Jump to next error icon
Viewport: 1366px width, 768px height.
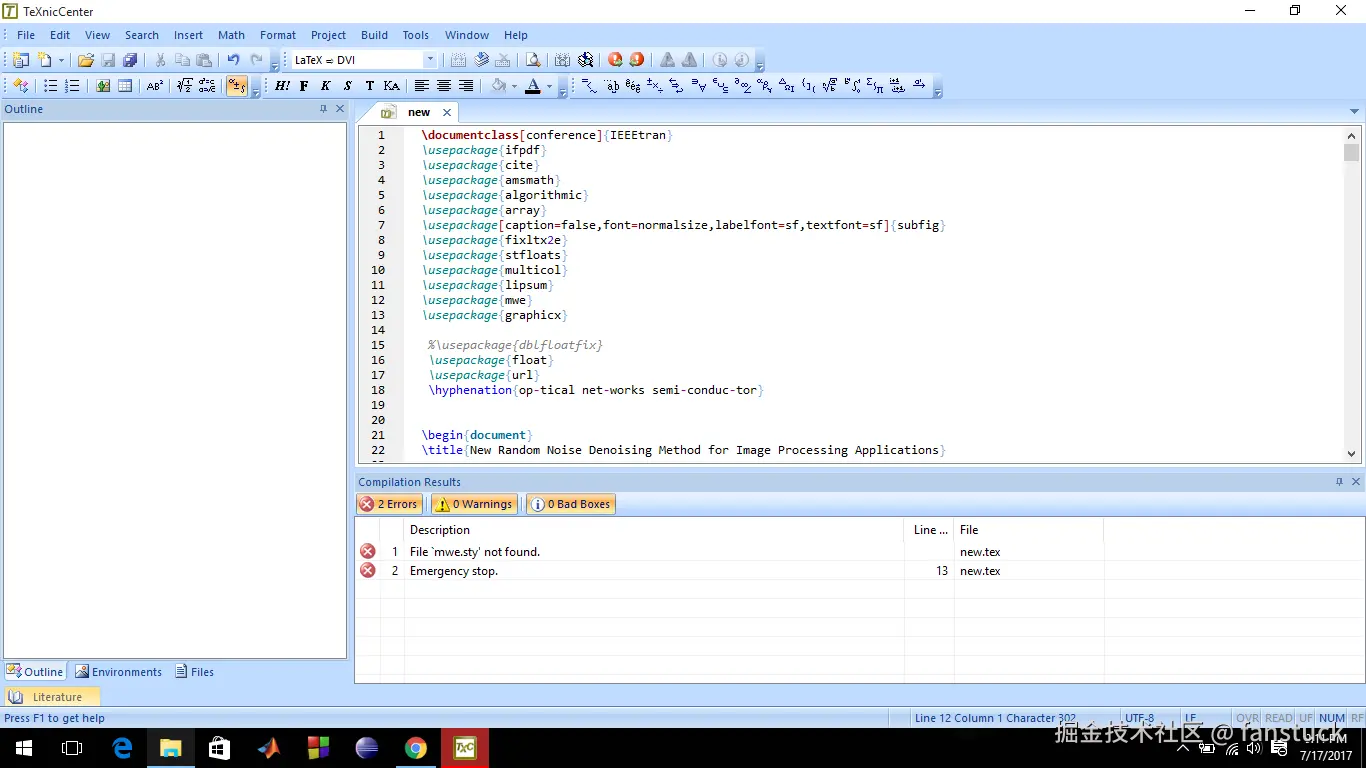615,60
